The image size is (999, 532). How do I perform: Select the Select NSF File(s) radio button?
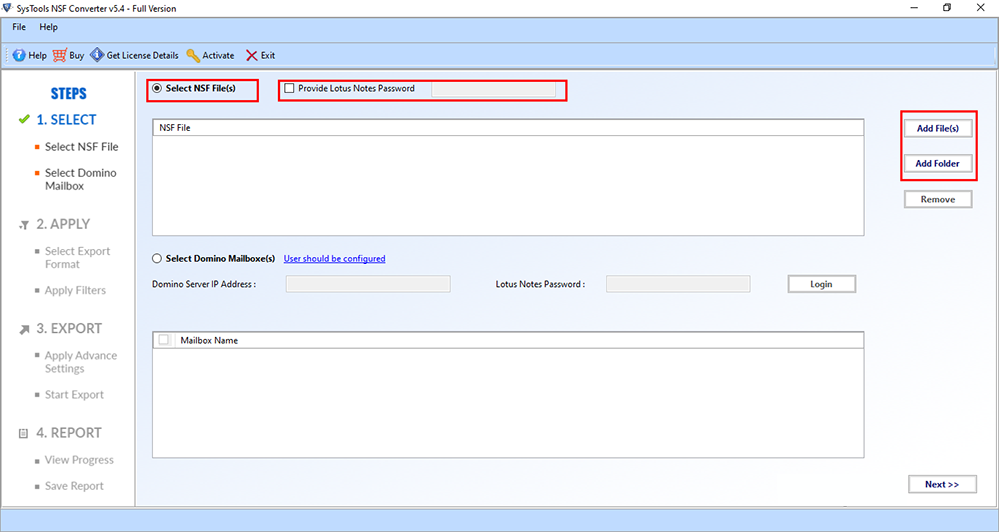157,89
